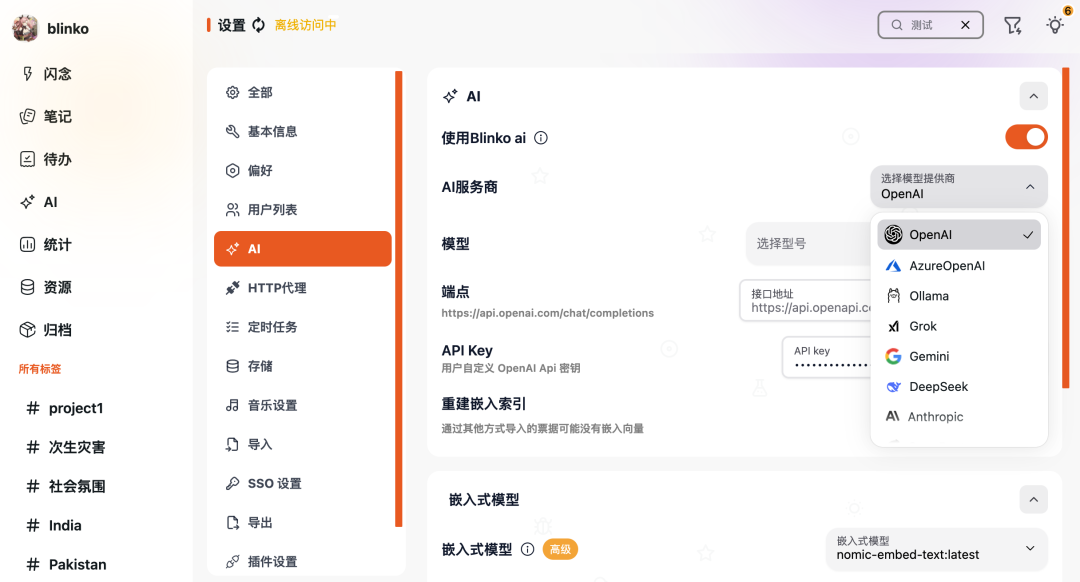Open HTTP代理 proxy settings

coord(302,288)
